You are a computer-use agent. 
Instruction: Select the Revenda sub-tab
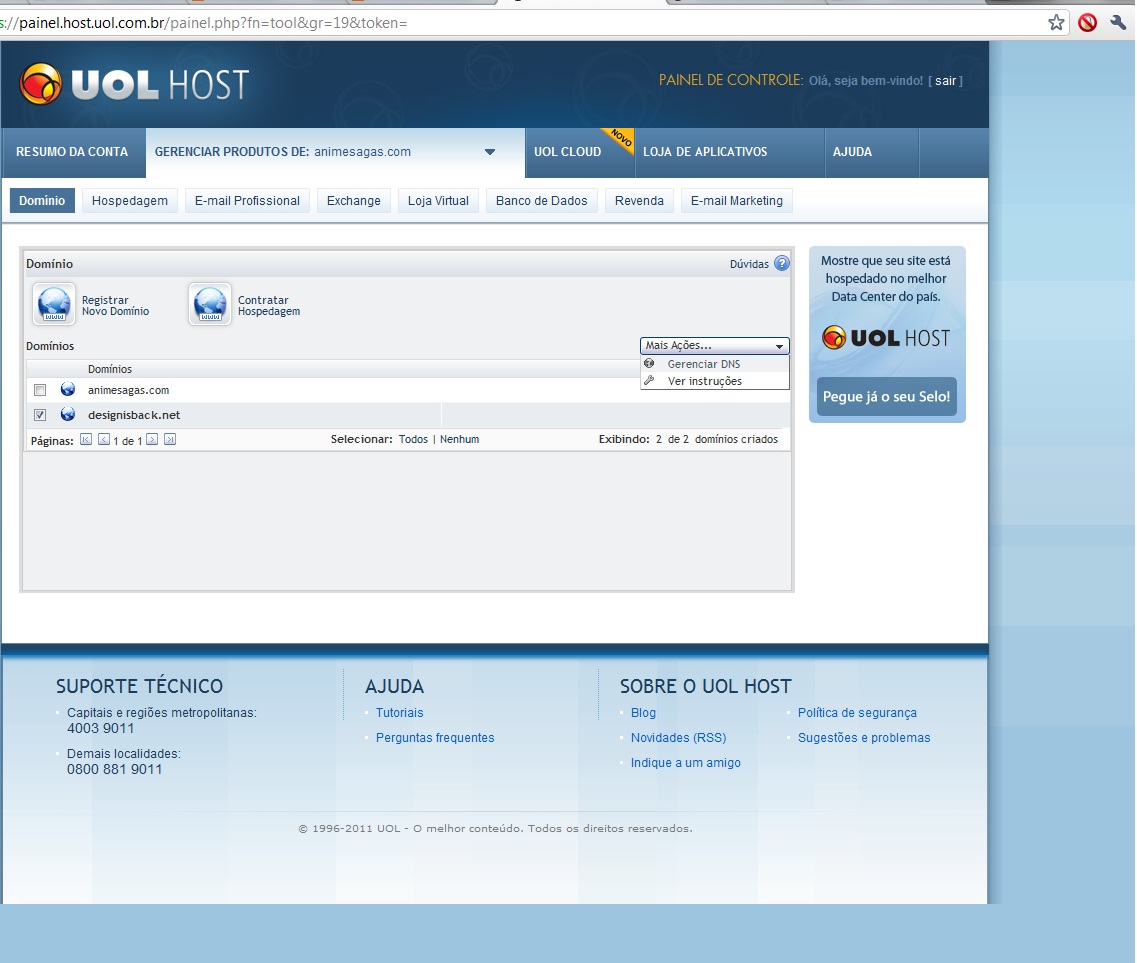[639, 201]
